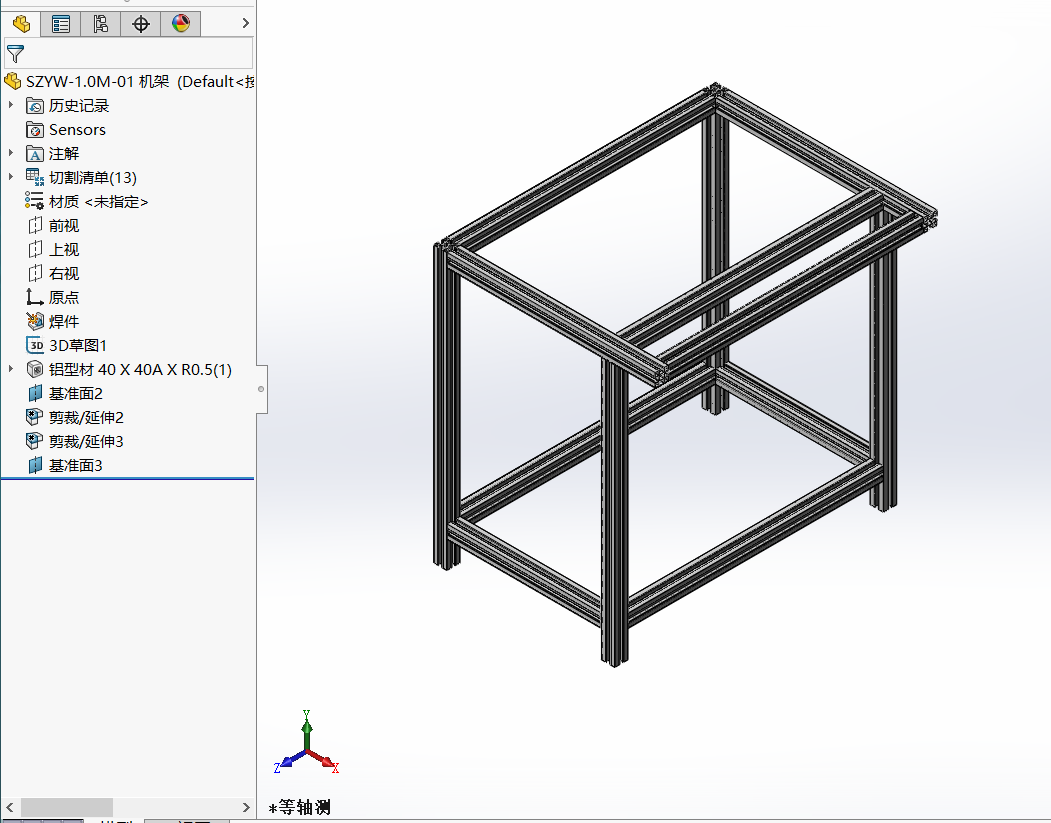
Task: Collapse the feature tree panel handle
Action: coord(261,389)
